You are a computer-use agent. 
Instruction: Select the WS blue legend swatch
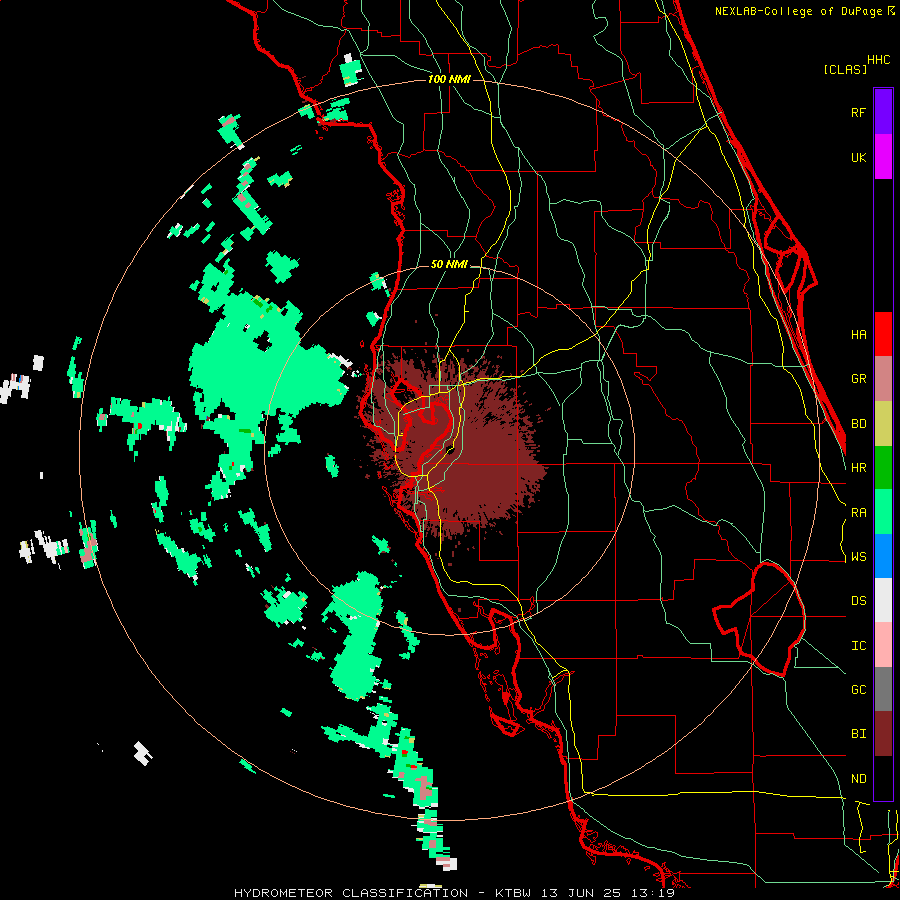[x=883, y=556]
